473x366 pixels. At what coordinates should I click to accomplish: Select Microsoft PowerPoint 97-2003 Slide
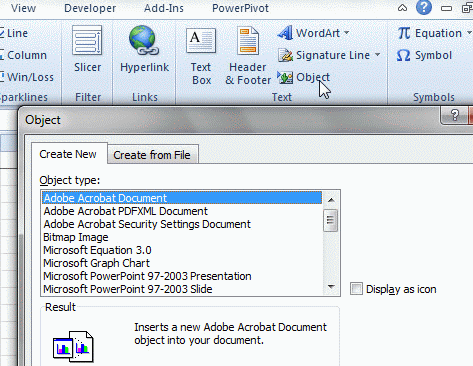point(182,289)
